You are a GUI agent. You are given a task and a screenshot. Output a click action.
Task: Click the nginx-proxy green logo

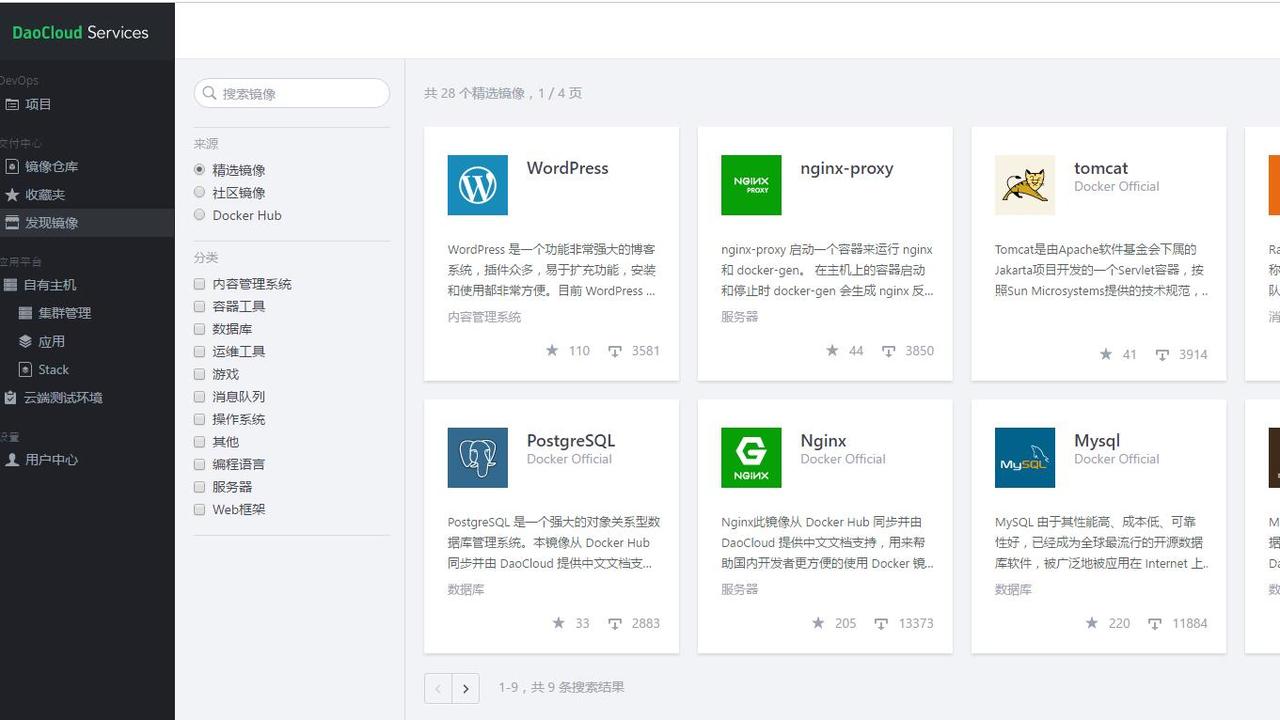(x=751, y=185)
